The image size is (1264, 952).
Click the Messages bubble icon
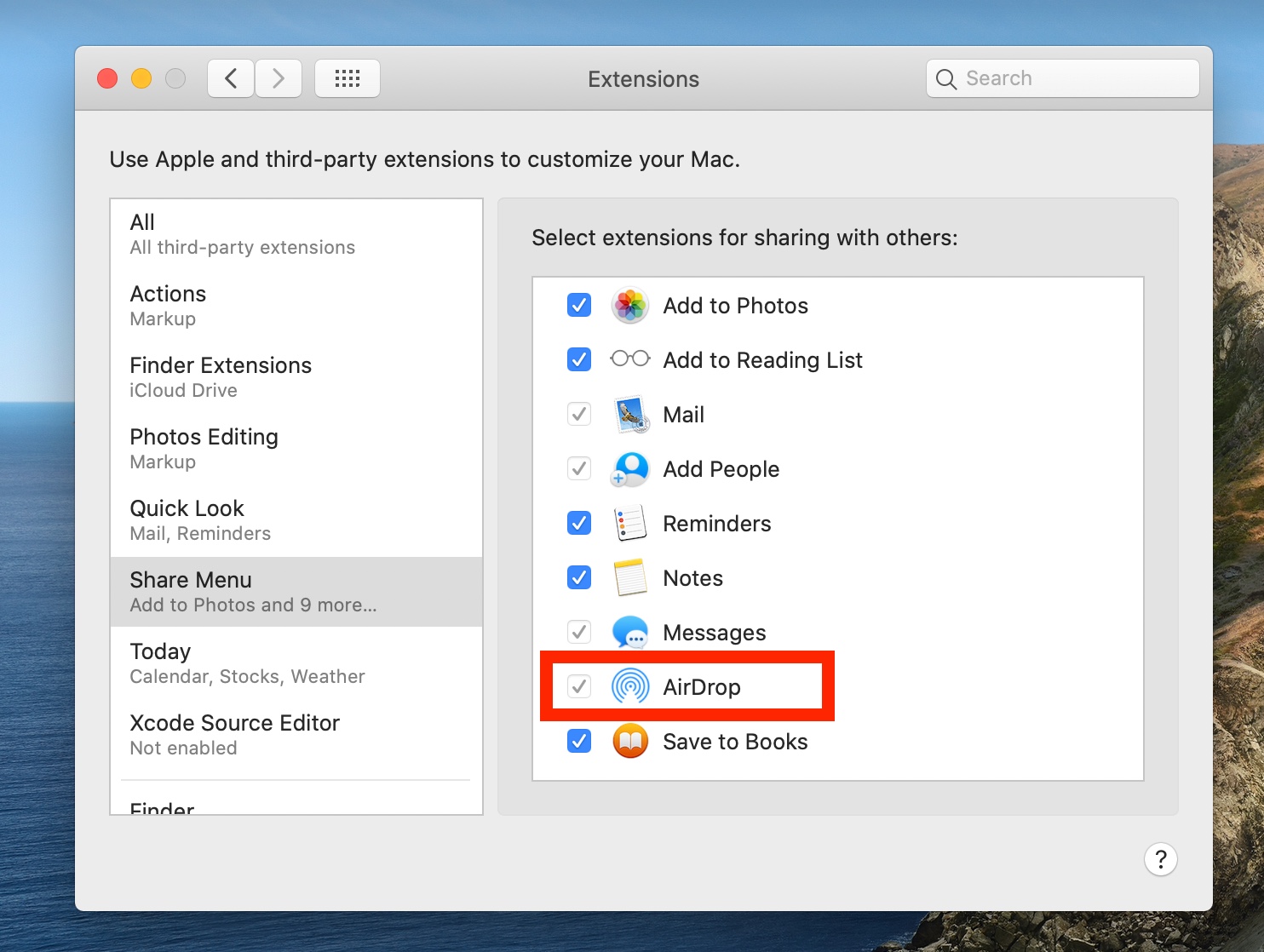click(630, 633)
